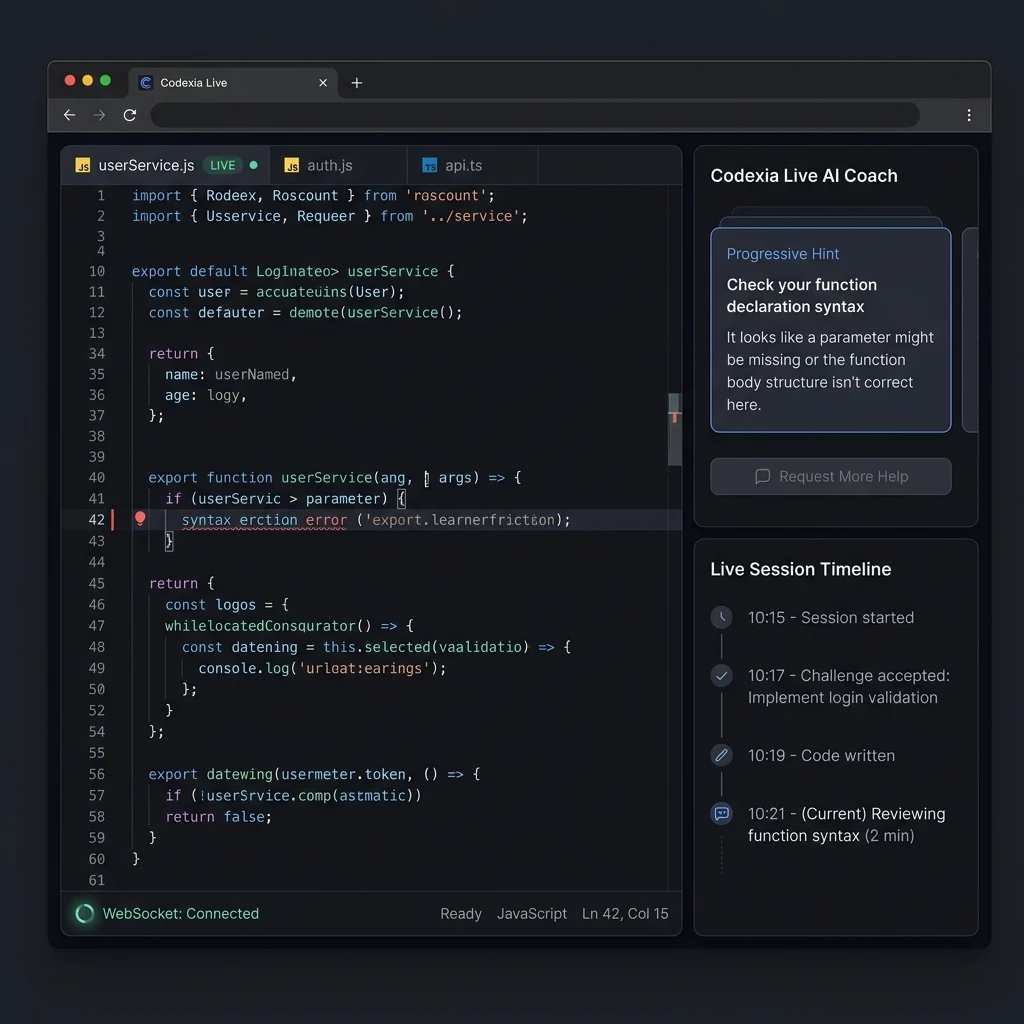Click the editor scrollbar thumb
The image size is (1024, 1024).
point(675,429)
